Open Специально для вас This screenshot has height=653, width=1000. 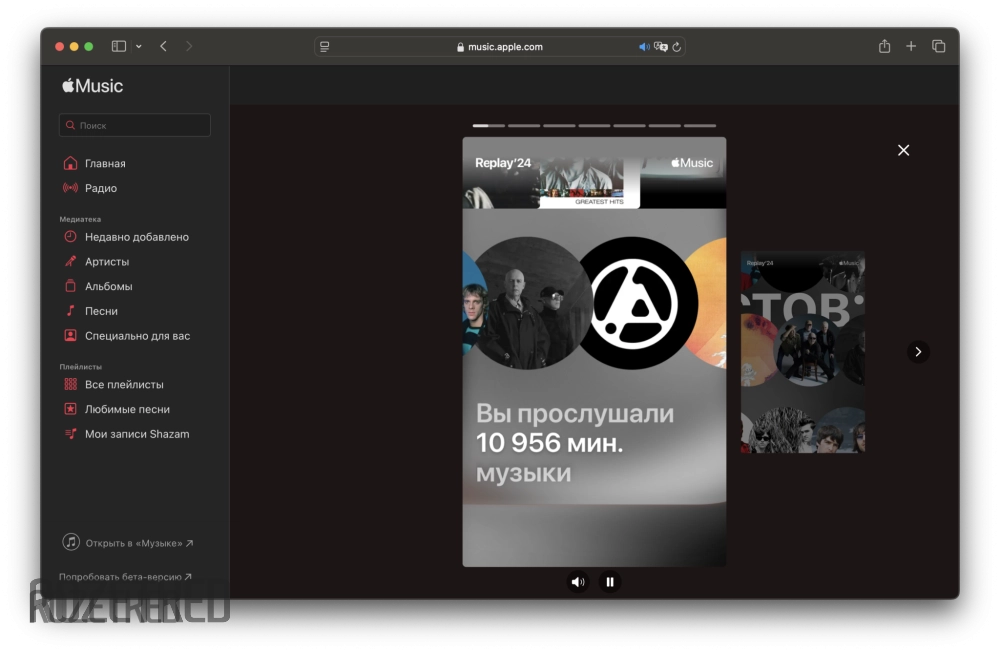point(137,336)
